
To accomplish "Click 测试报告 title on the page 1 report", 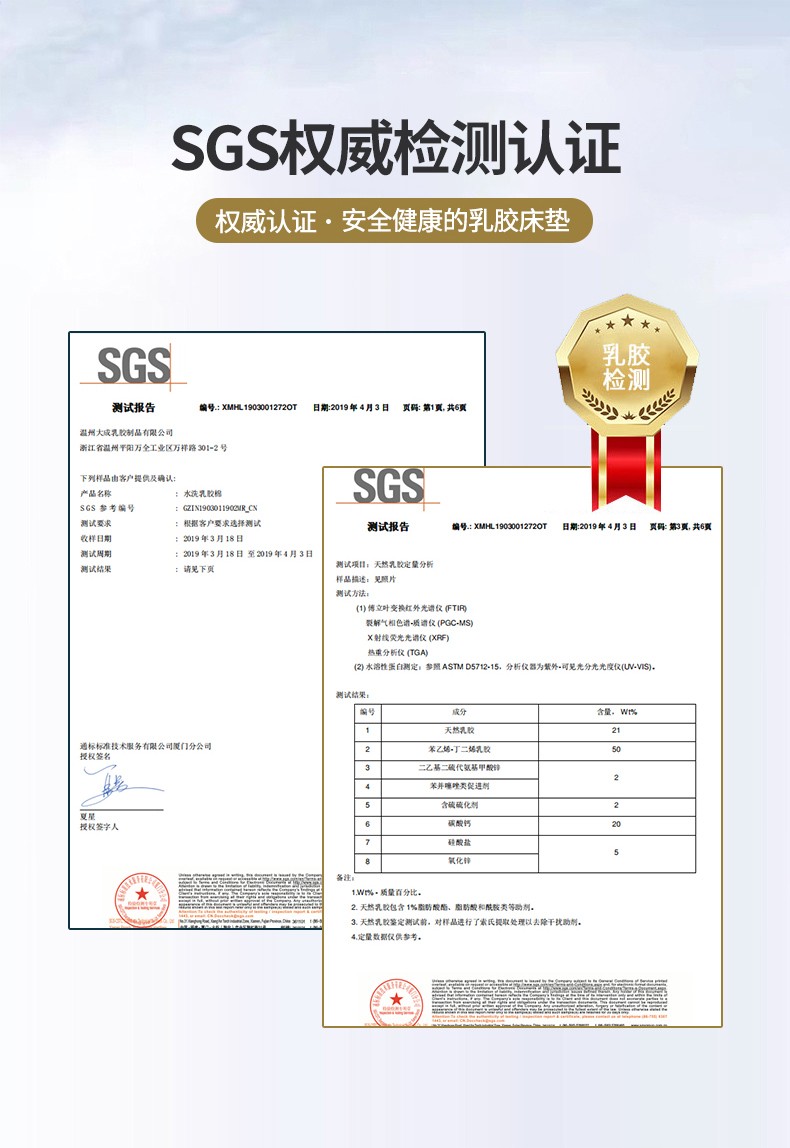I will [x=133, y=408].
